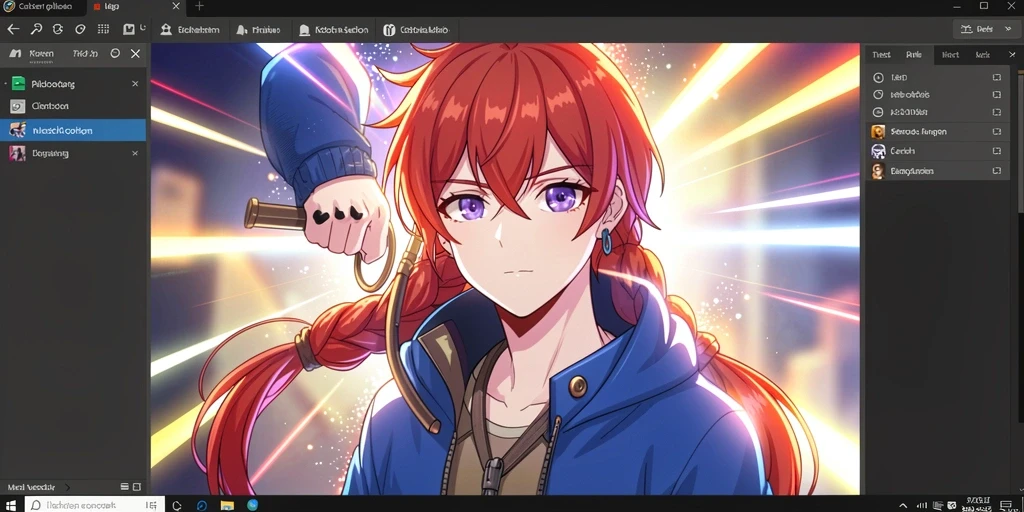
Task: Switch to the second tab in right panel
Action: point(914,55)
